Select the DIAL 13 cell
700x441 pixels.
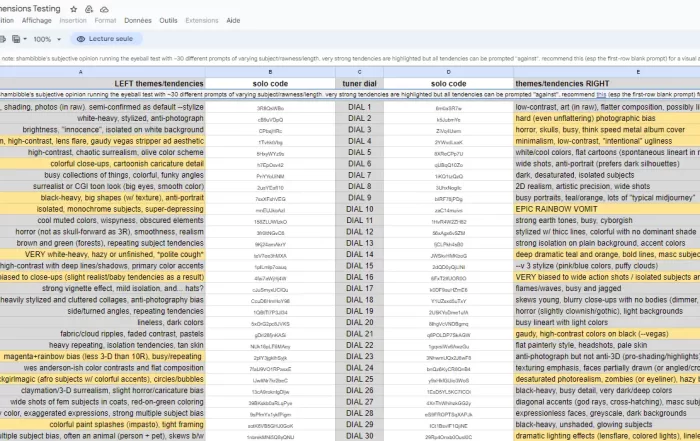pos(359,243)
